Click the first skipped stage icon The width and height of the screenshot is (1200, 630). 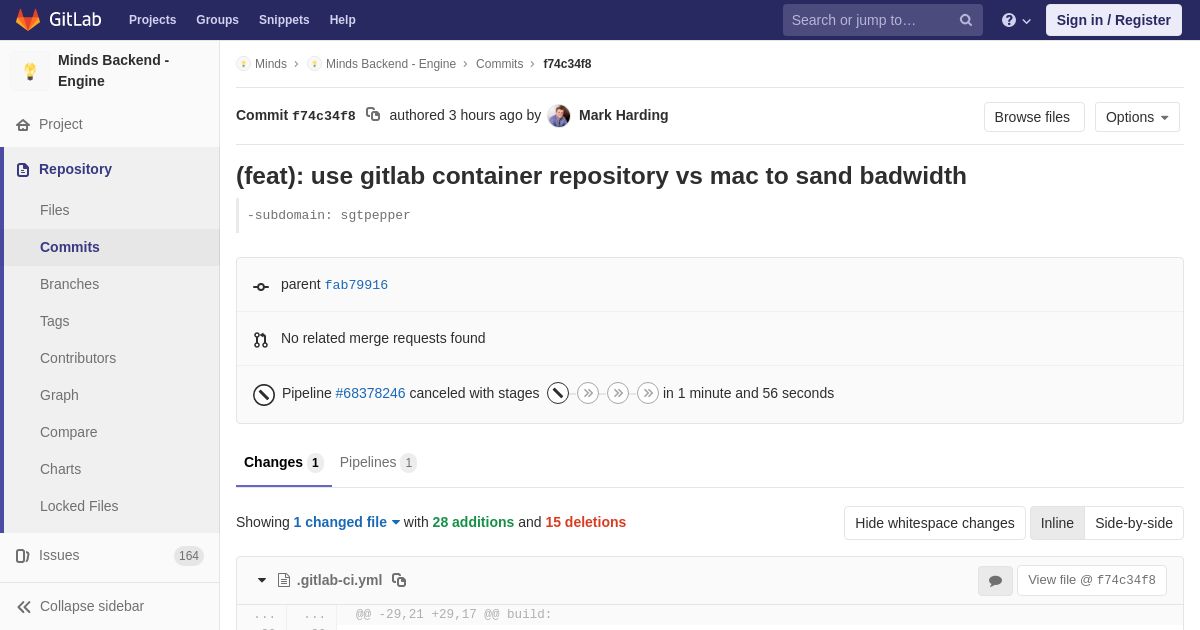point(588,394)
